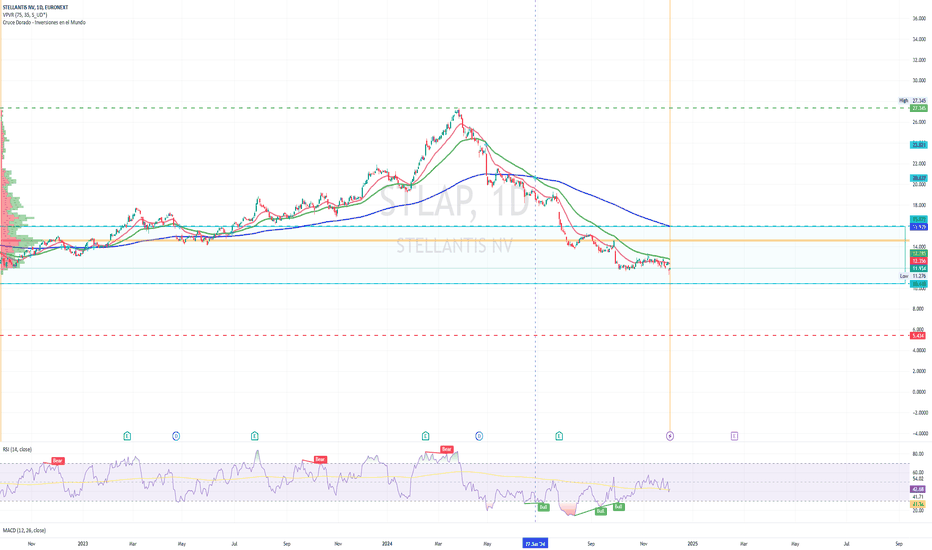The width and height of the screenshot is (932, 550).
Task: Click the purple event marker near December 2024
Action: pyautogui.click(x=670, y=436)
